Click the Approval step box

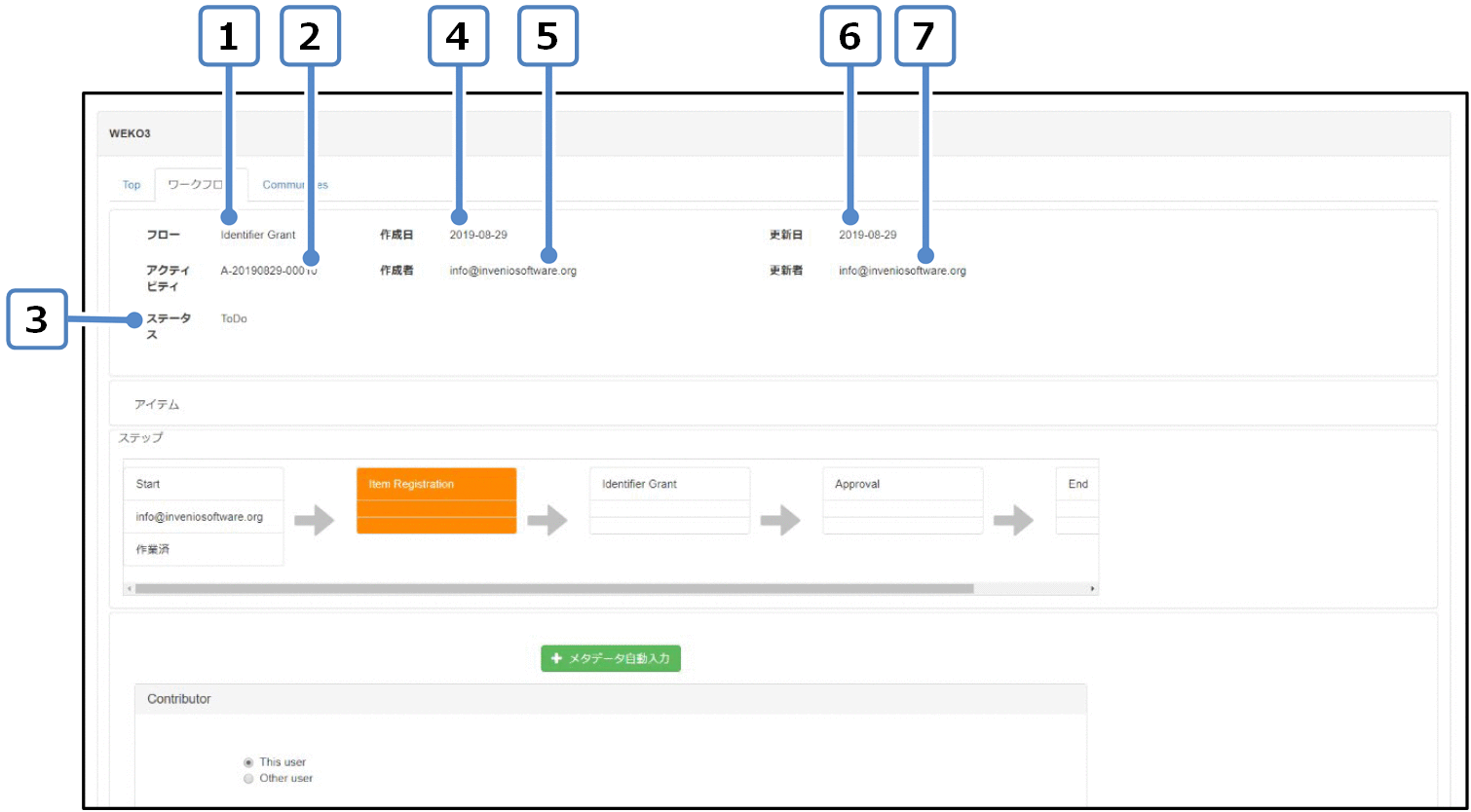(x=902, y=500)
